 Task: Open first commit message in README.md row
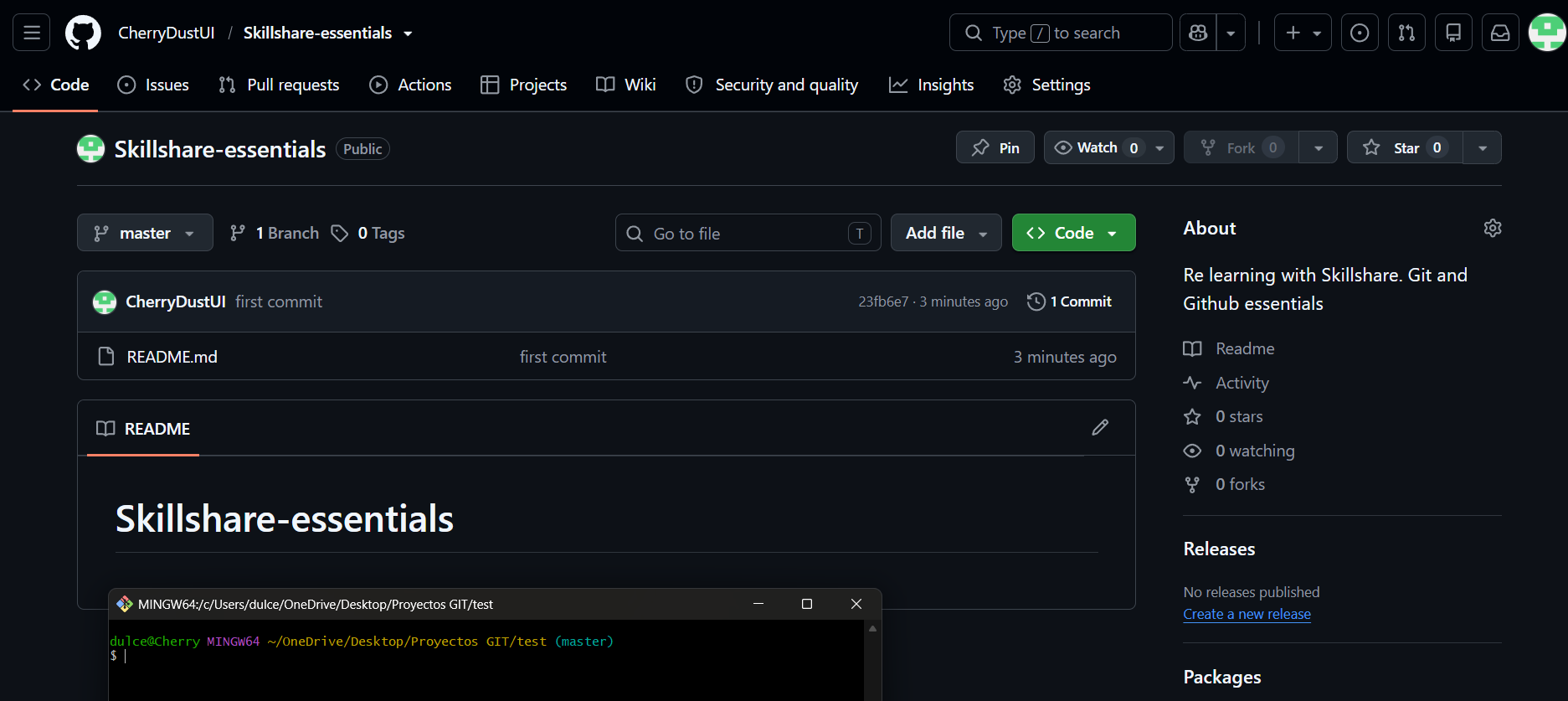click(563, 357)
